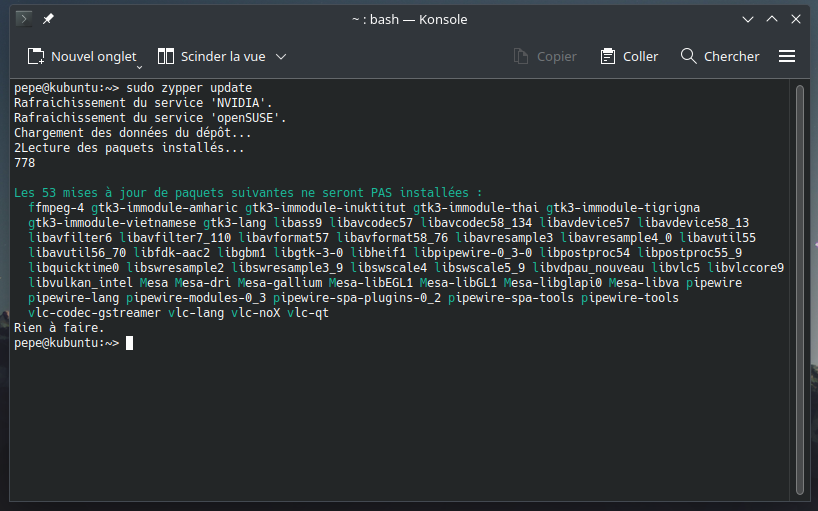Click package 'libvlccore9'
The width and height of the screenshot is (818, 511).
(745, 268)
